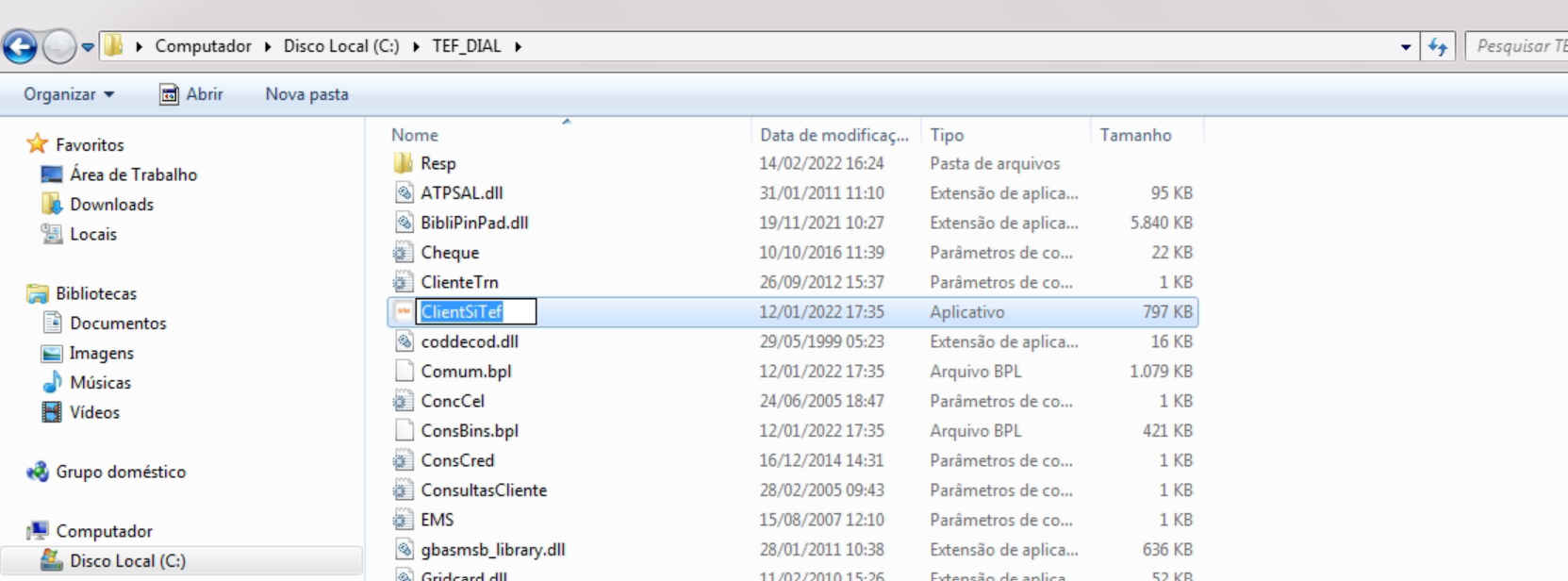Image resolution: width=1568 pixels, height=581 pixels.
Task: Click the Cheque file name
Action: tap(450, 253)
